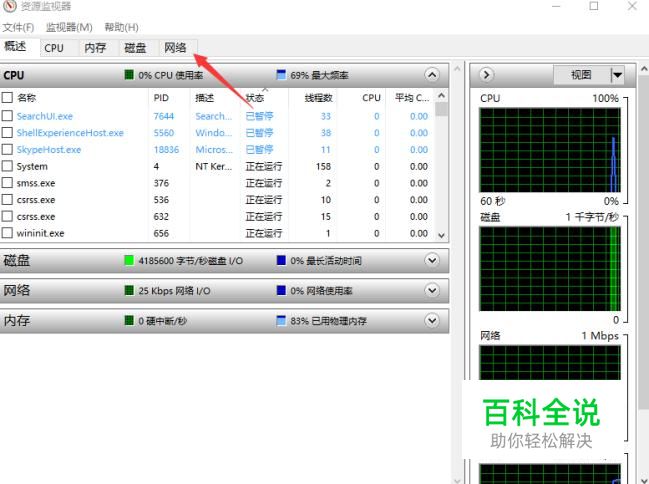Click the green 硬中断/秒 indicator square
The width and height of the screenshot is (649, 484).
pos(129,320)
